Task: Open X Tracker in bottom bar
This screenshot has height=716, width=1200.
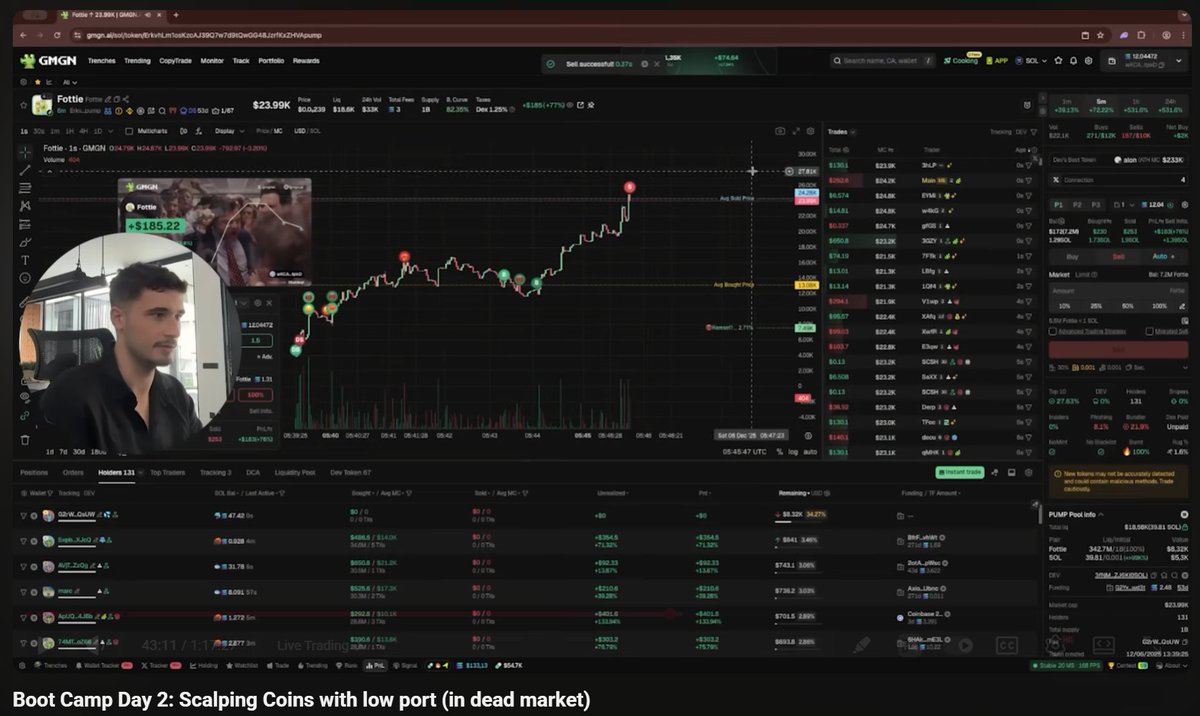Action: coord(161,665)
